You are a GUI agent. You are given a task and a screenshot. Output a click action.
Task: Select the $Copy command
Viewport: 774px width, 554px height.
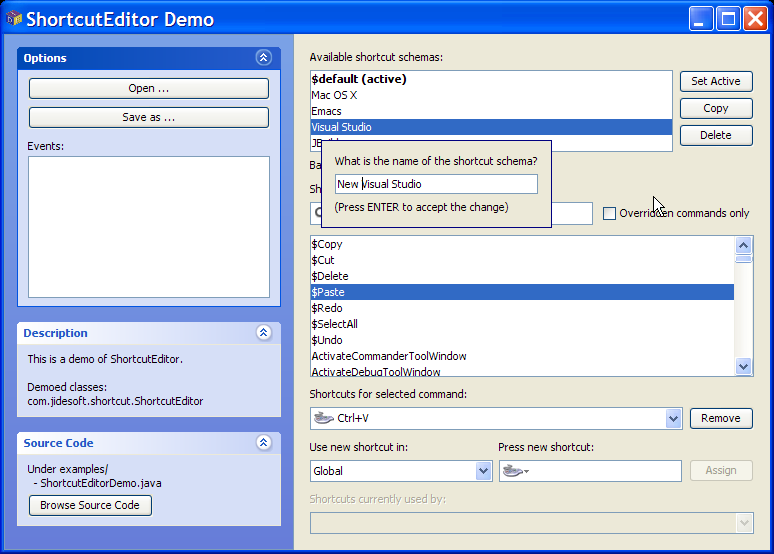522,244
